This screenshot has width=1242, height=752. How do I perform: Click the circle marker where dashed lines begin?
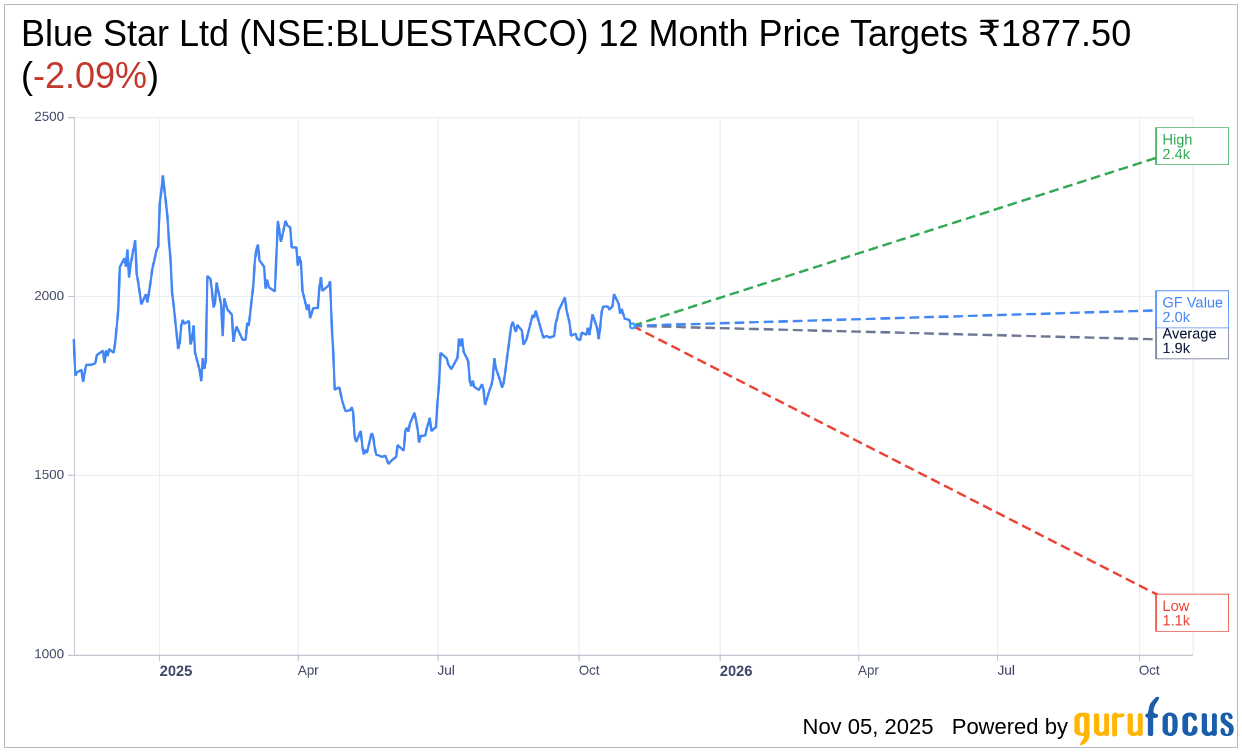coord(632,325)
